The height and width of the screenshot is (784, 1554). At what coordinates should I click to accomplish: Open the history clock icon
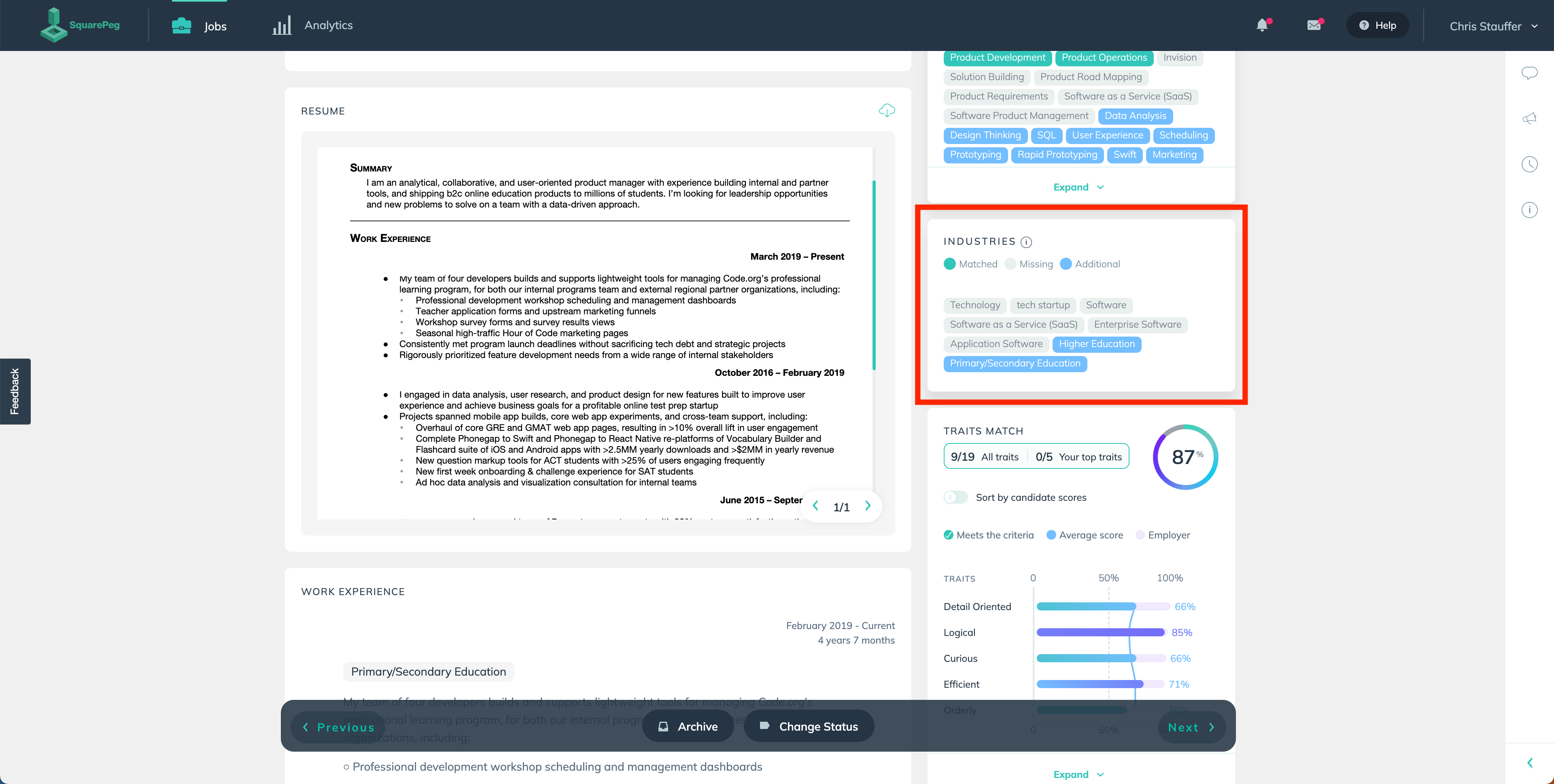point(1529,164)
